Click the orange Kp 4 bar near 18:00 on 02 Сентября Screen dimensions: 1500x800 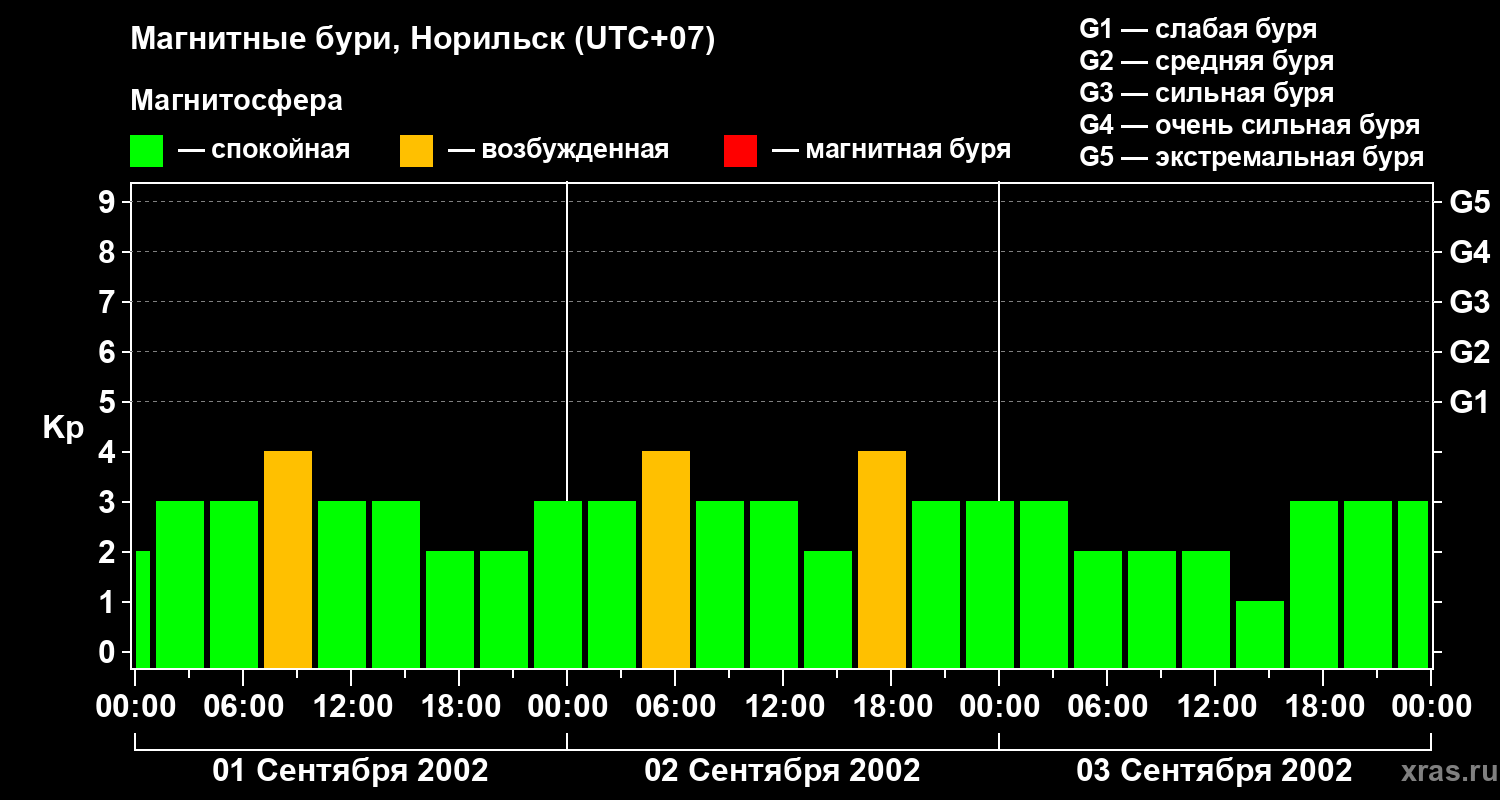coord(882,559)
